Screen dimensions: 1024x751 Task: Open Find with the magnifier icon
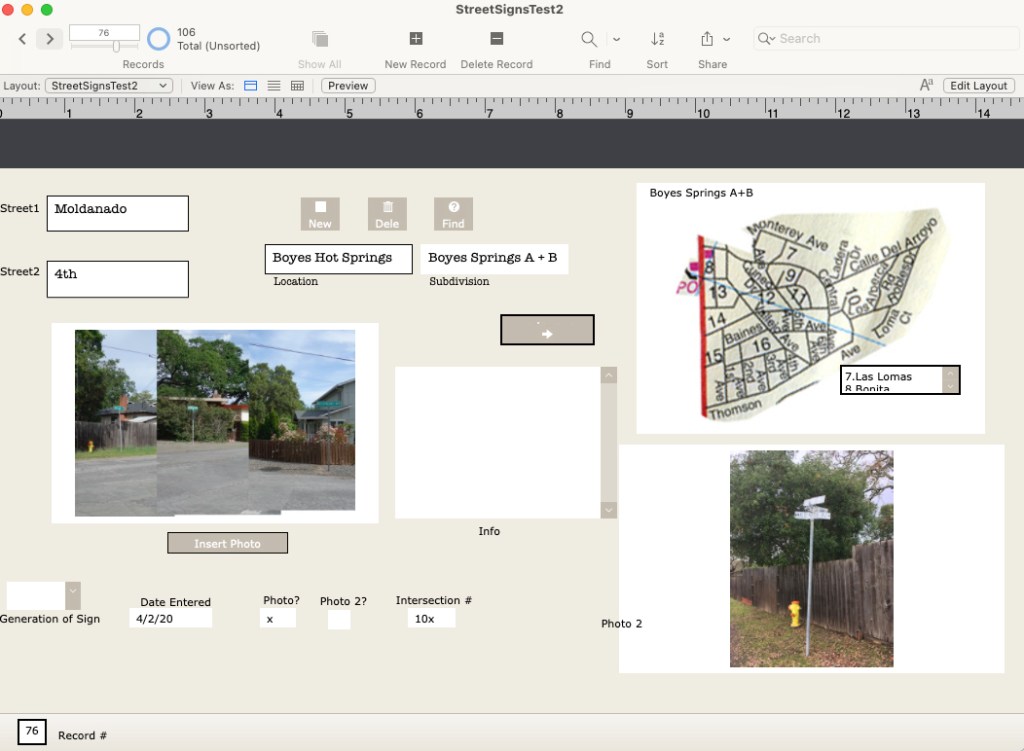tap(590, 39)
